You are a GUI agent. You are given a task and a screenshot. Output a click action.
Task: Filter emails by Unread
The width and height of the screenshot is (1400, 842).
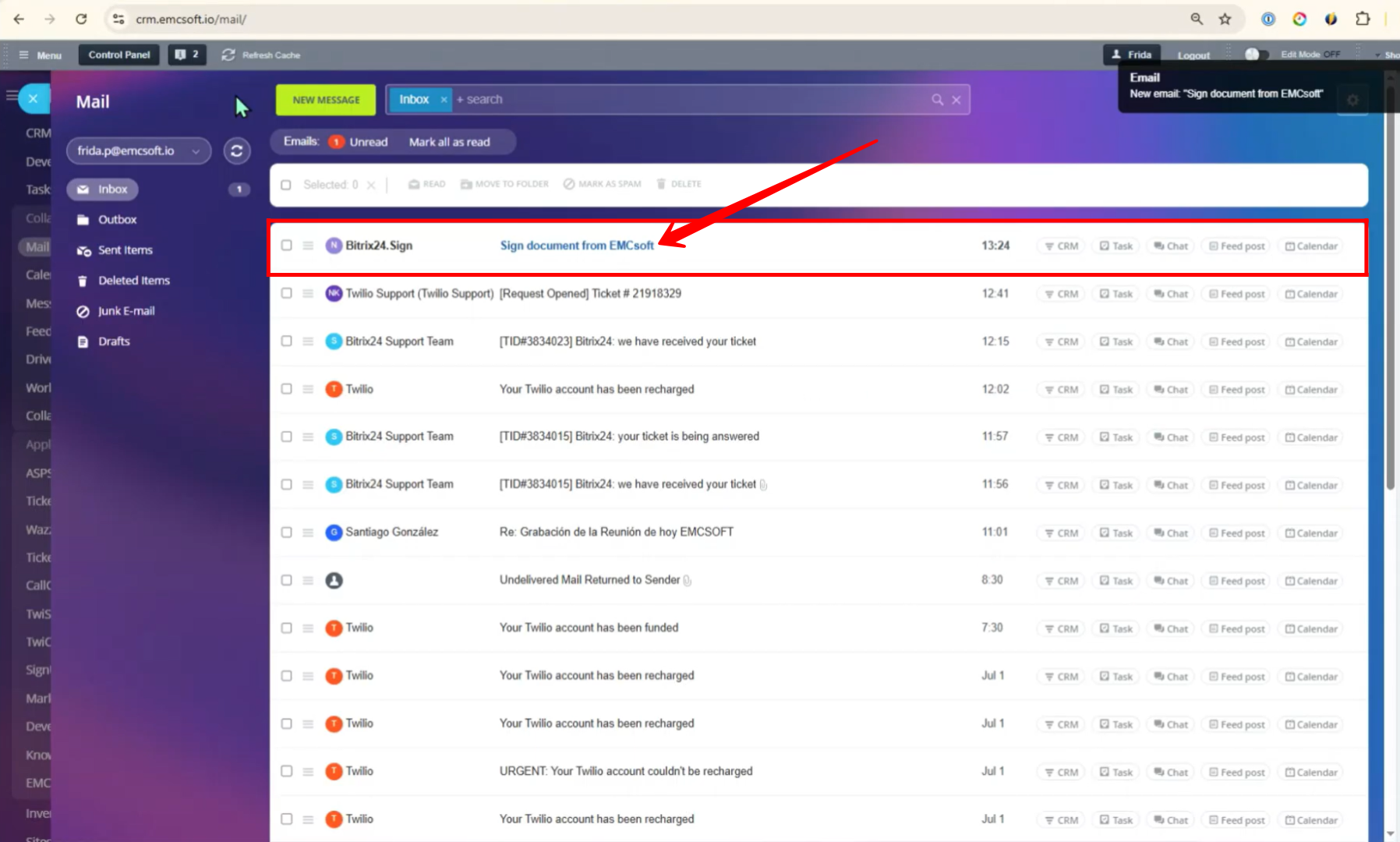click(359, 142)
